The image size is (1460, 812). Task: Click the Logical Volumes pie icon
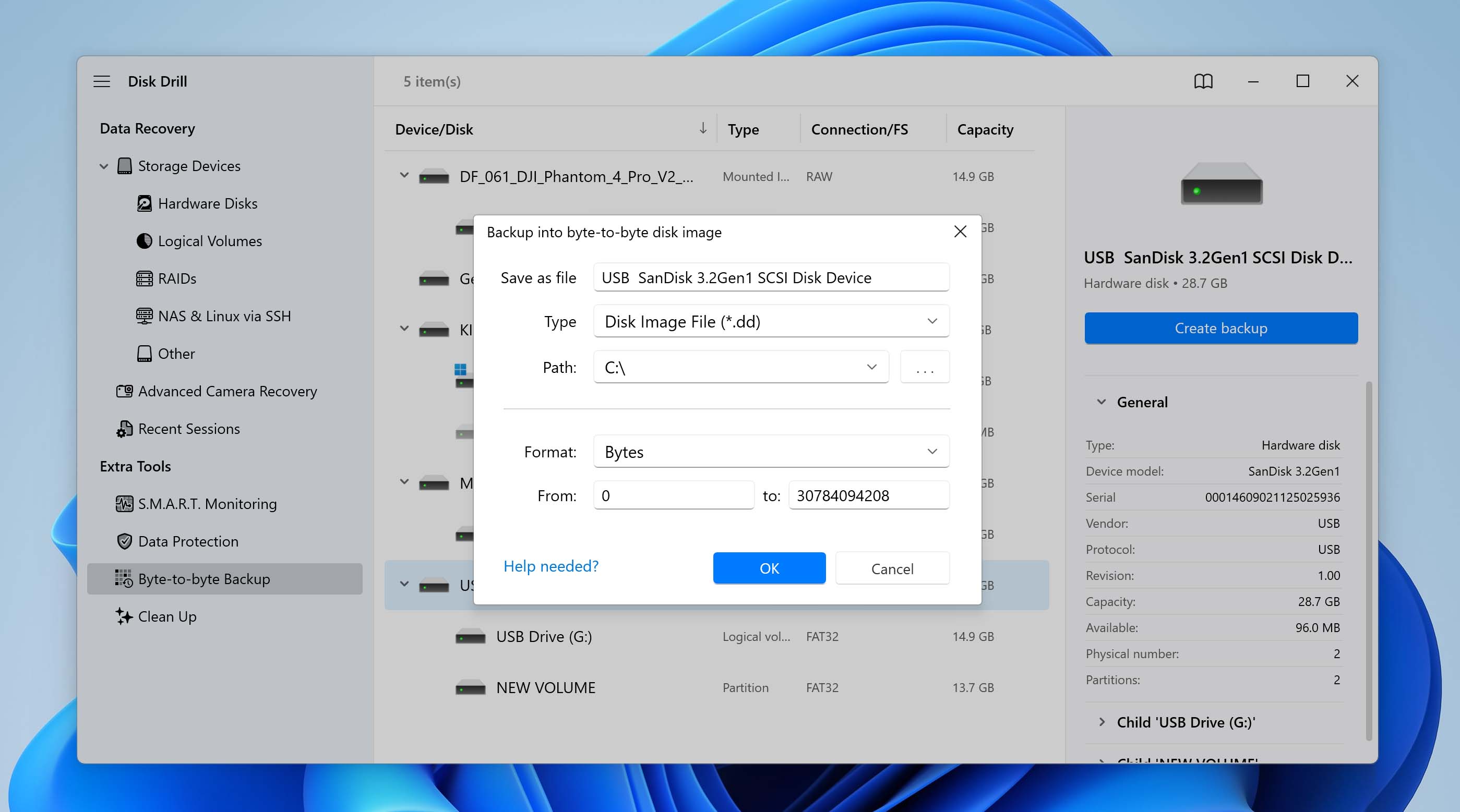click(145, 241)
